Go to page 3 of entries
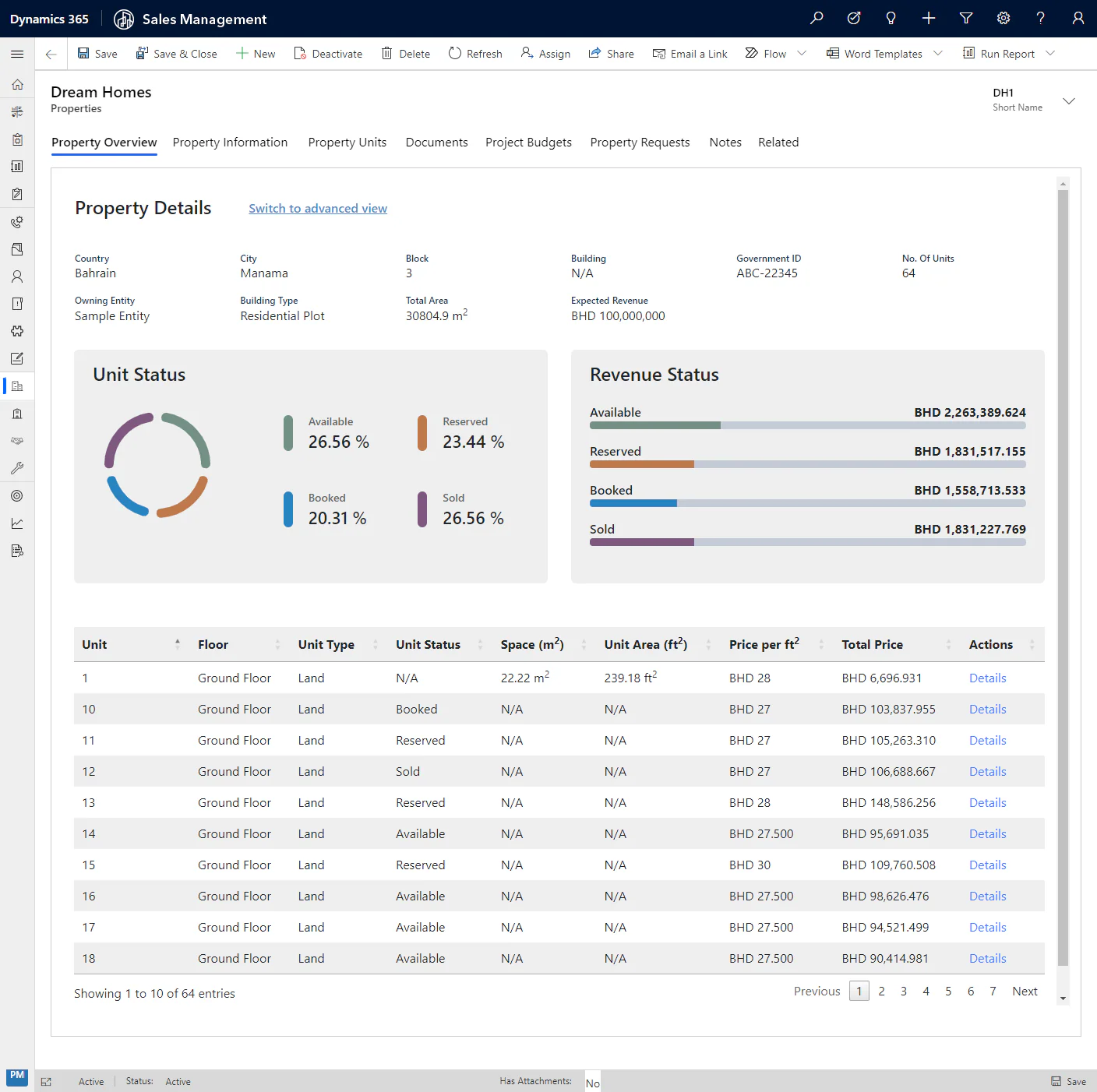 (904, 992)
